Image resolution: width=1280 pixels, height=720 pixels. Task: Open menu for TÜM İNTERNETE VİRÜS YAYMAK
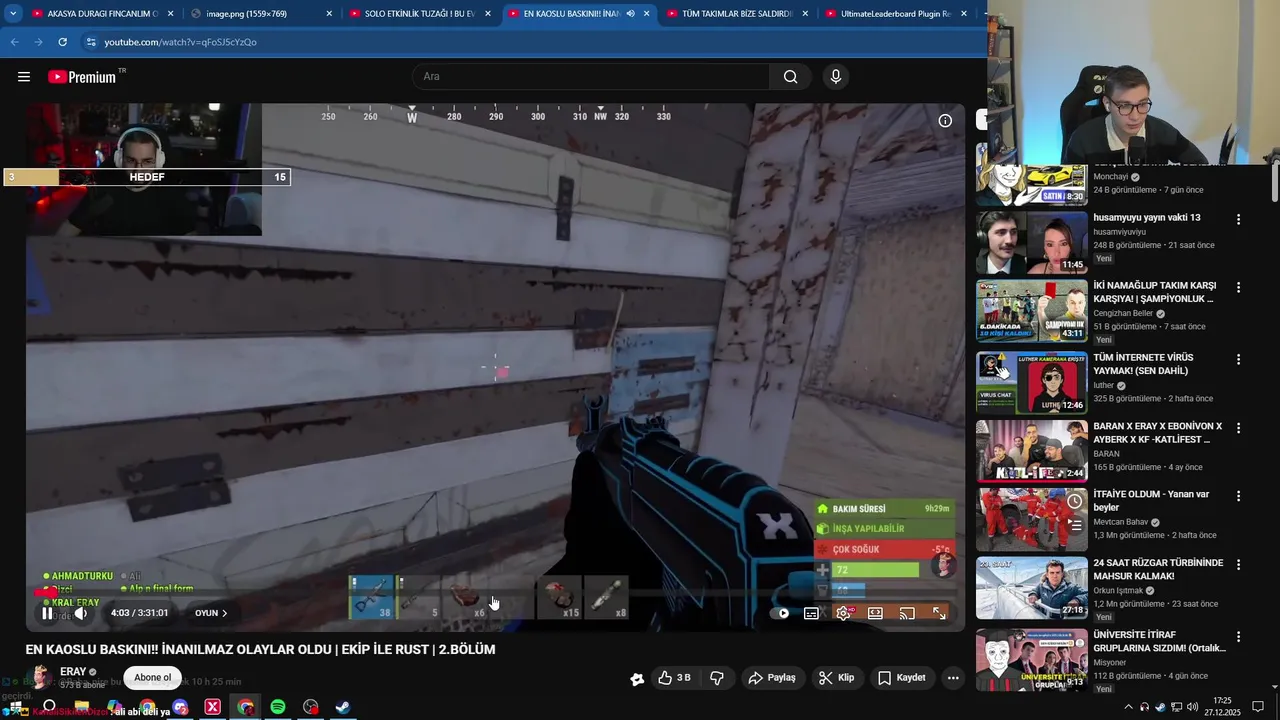pos(1238,359)
